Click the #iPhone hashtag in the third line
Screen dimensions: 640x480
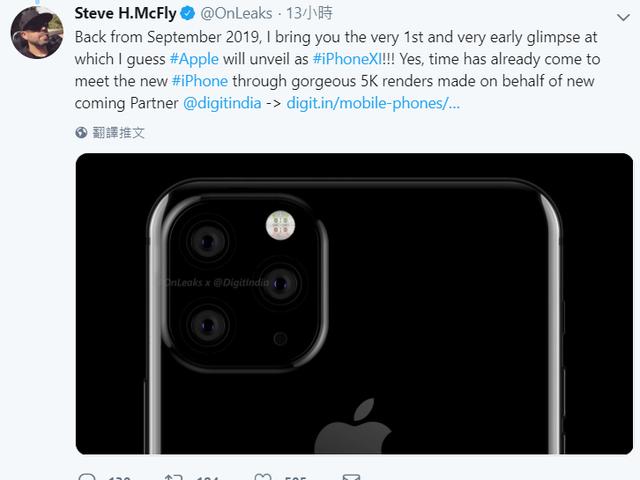point(199,80)
